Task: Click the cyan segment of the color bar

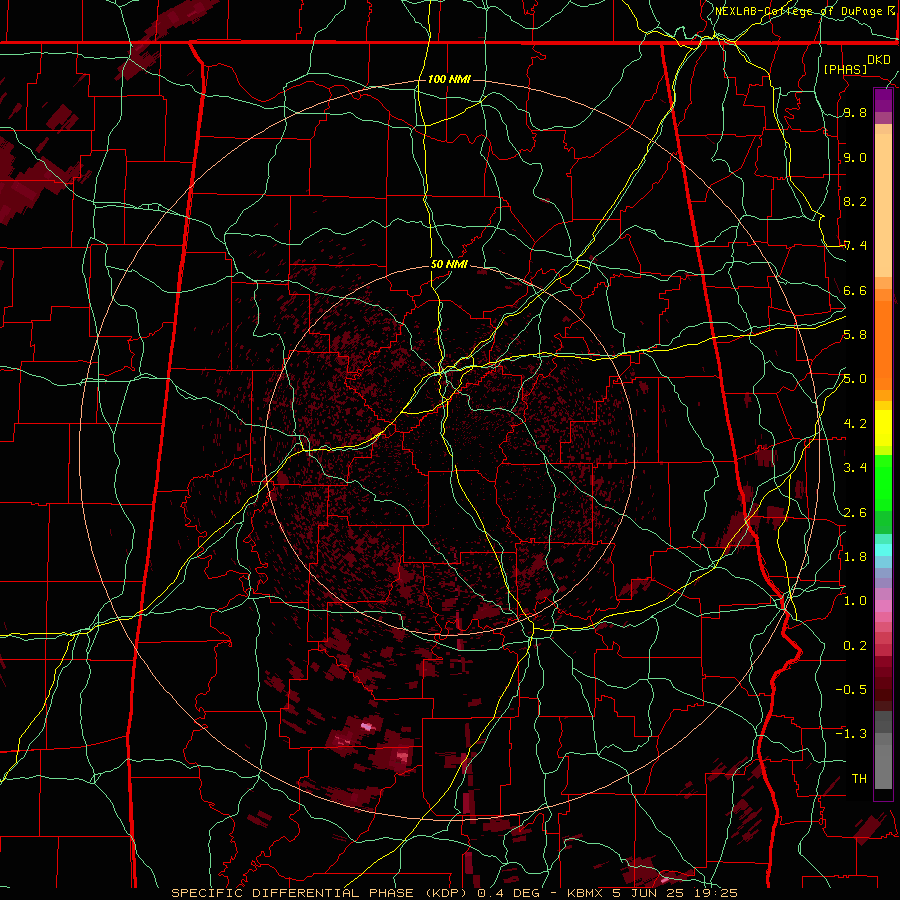Action: pos(883,550)
